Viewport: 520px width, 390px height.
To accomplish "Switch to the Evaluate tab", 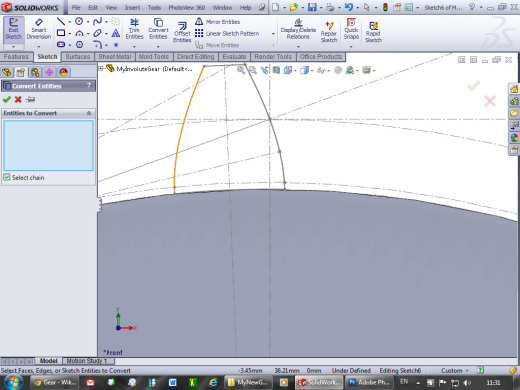I will [234, 57].
